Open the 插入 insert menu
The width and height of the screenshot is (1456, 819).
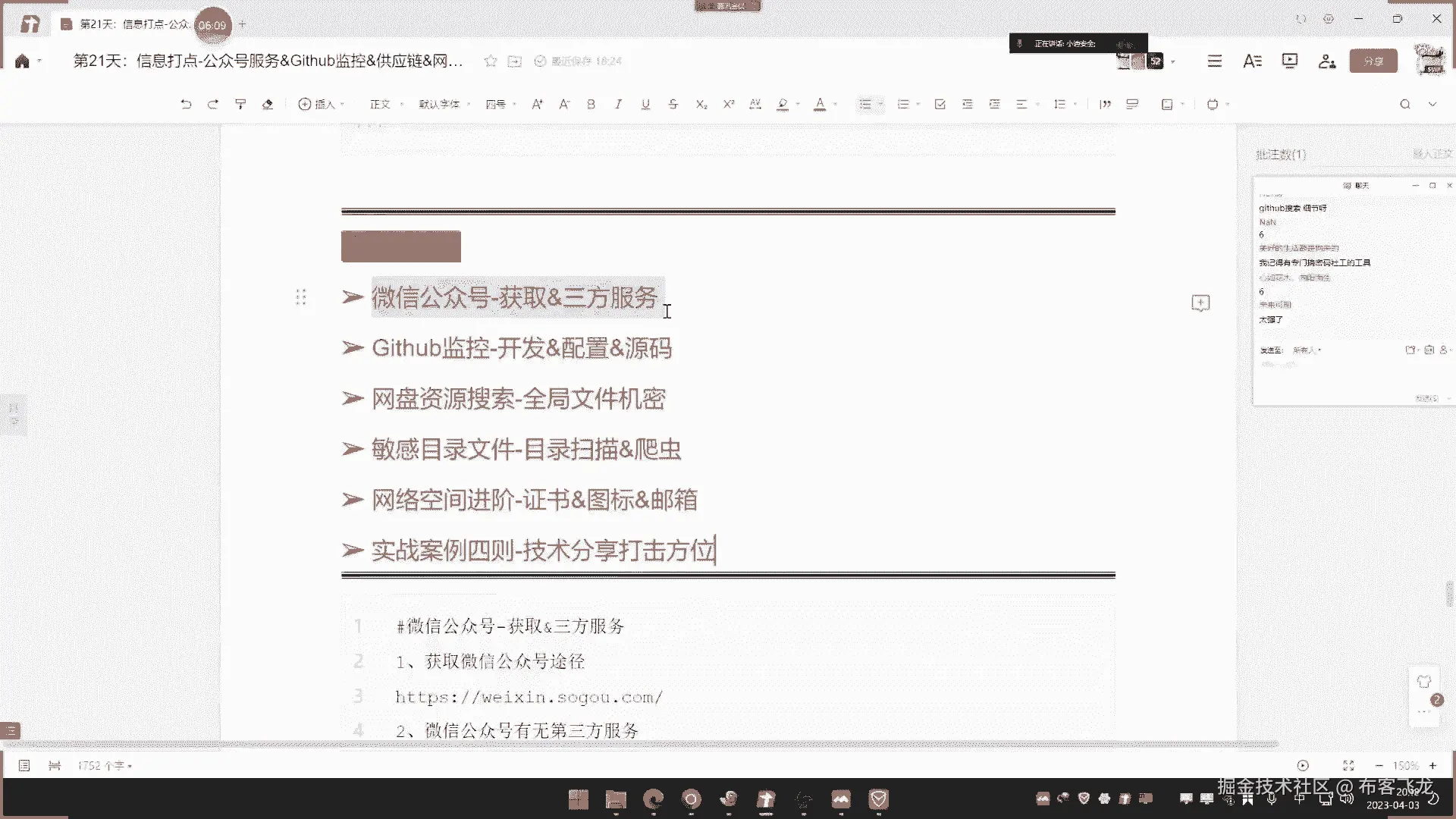[322, 105]
